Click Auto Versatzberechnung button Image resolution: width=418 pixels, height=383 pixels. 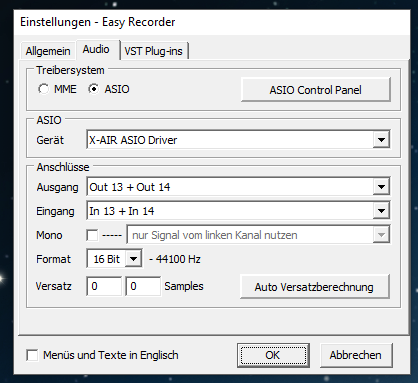point(314,287)
